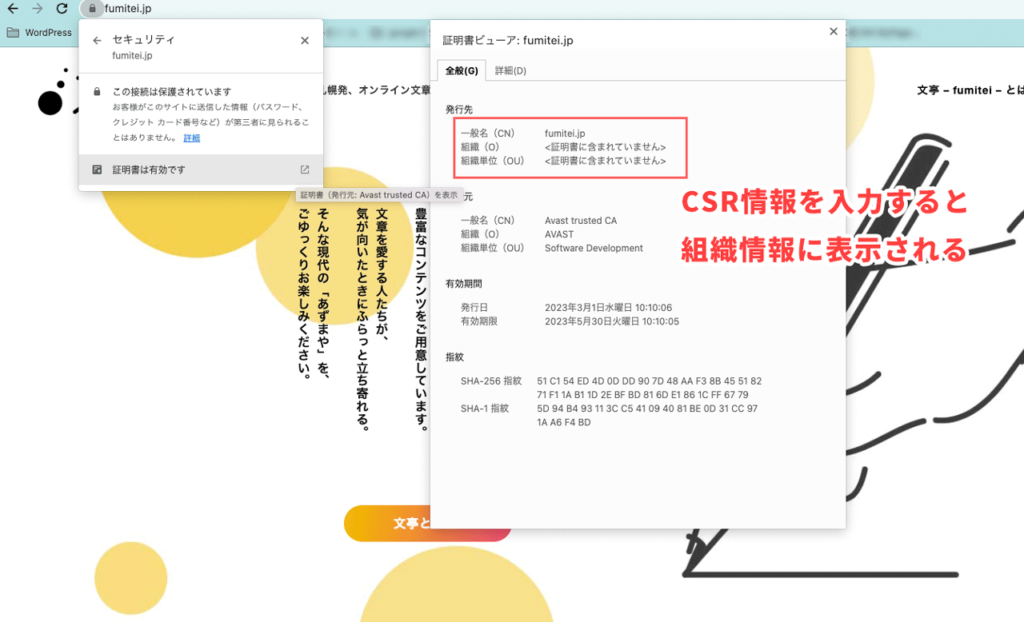Open certificate via external link icon
The image size is (1024, 622).
[x=304, y=170]
